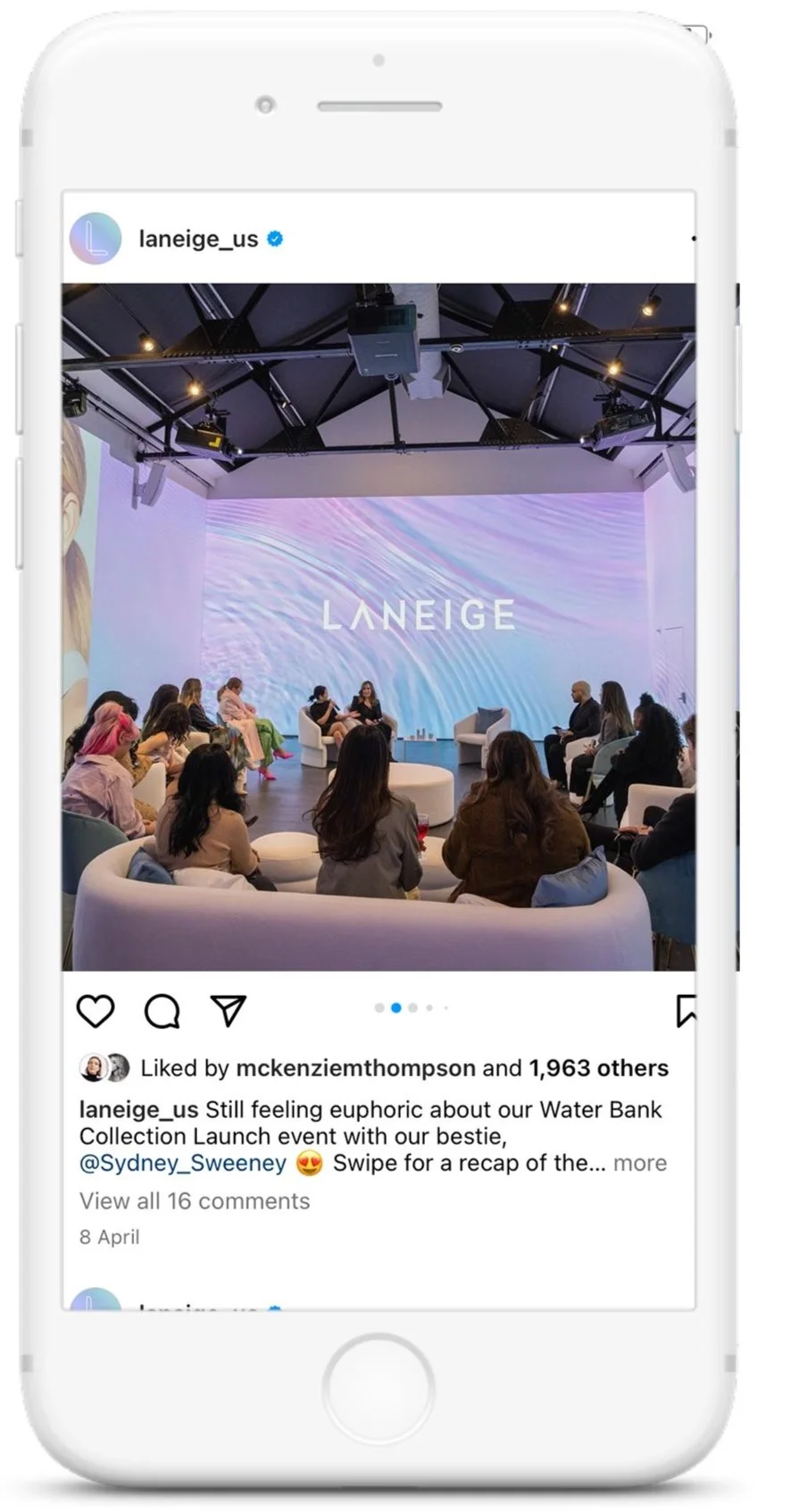
Task: Open the three-dot post options menu
Action: click(693, 238)
